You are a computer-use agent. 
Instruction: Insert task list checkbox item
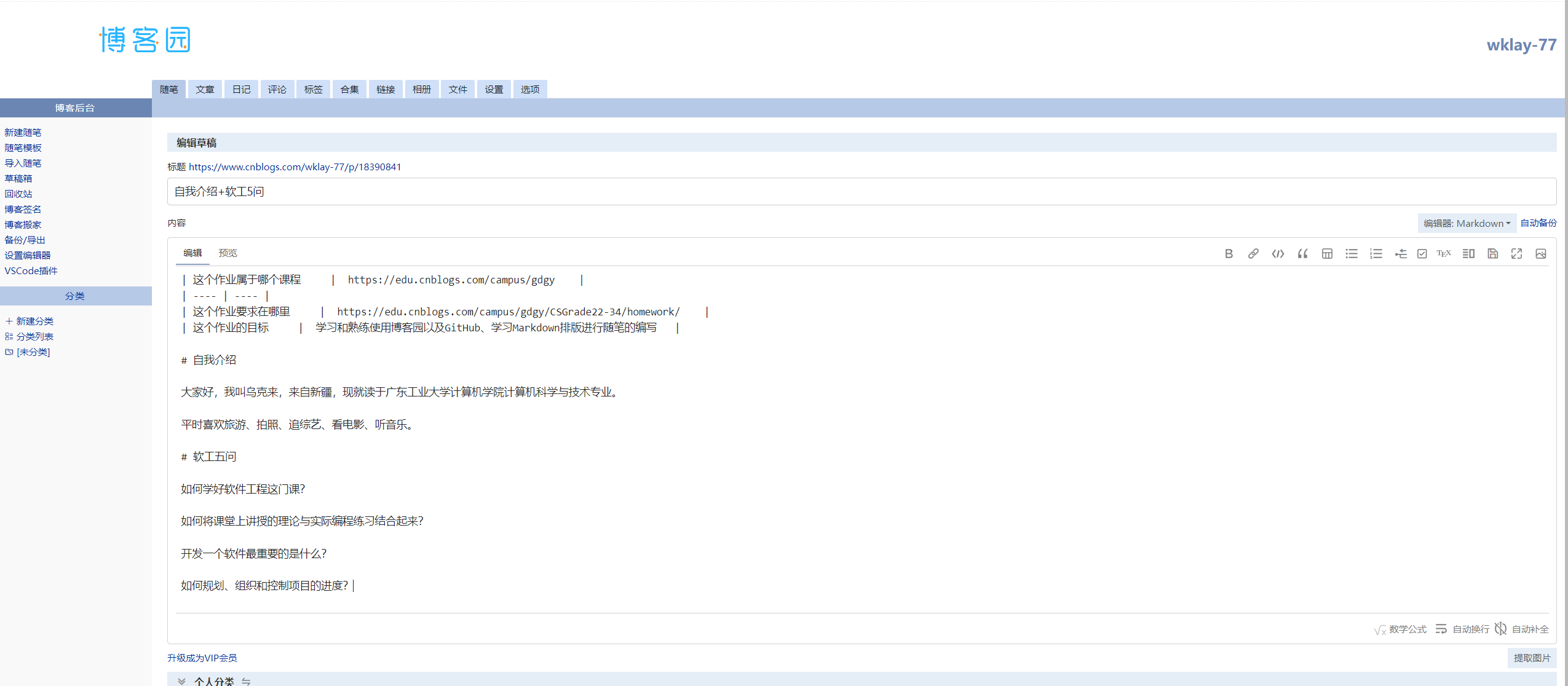(1422, 254)
